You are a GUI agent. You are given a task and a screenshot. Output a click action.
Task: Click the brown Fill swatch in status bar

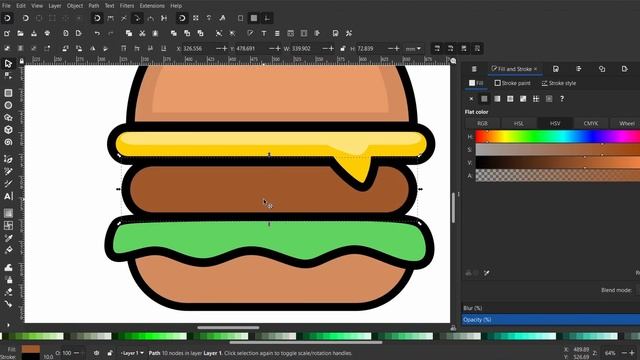[31, 349]
